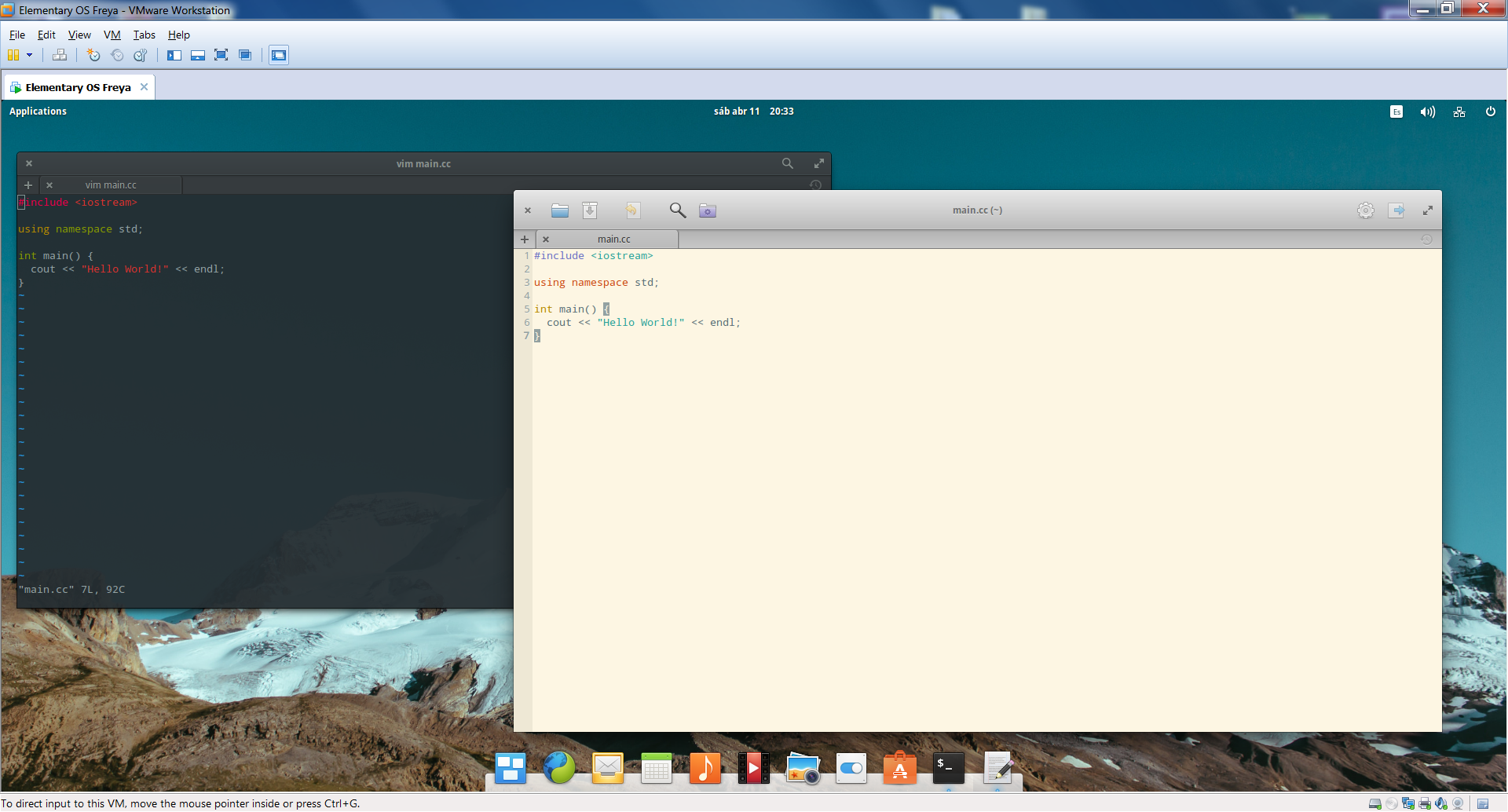Open the date and time calendar indicator
Screen dimensions: 1508x812
(x=753, y=112)
